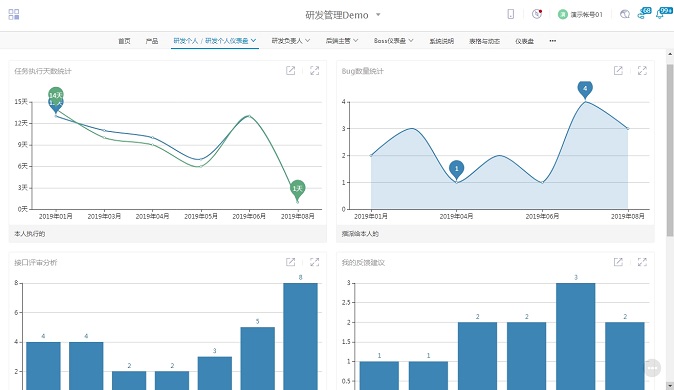Click the 接口评审分析 chart title
This screenshot has width=674, height=390.
(x=36, y=262)
